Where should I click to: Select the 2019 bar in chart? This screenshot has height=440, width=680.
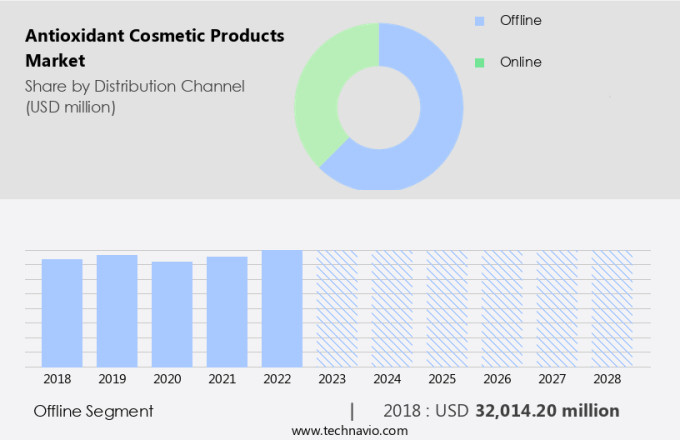coord(117,310)
